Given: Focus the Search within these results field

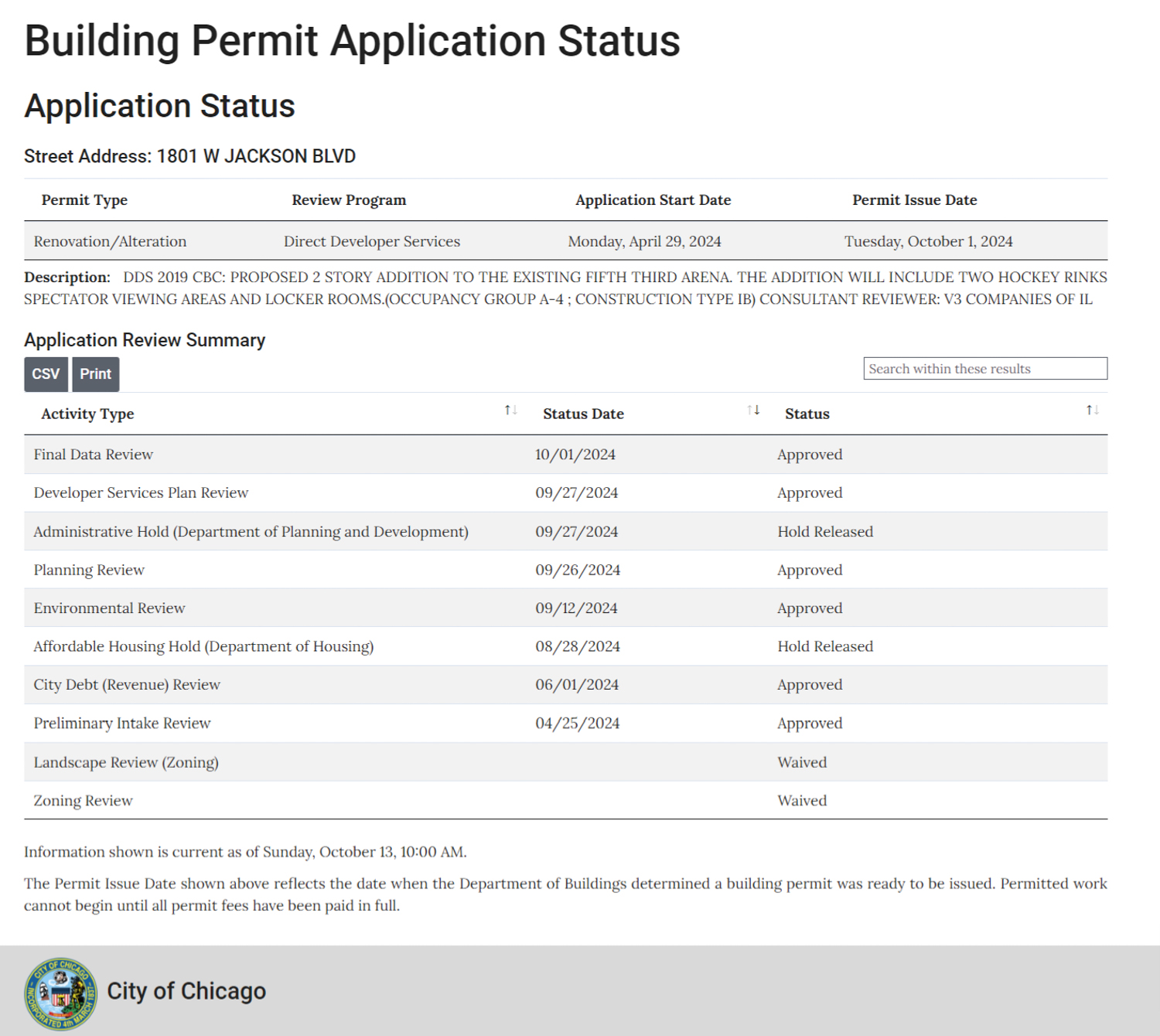Looking at the screenshot, I should 985,369.
